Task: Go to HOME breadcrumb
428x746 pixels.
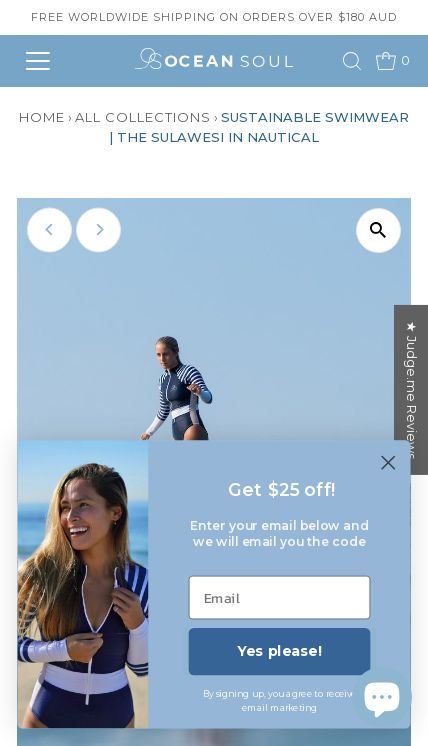Action: (41, 118)
